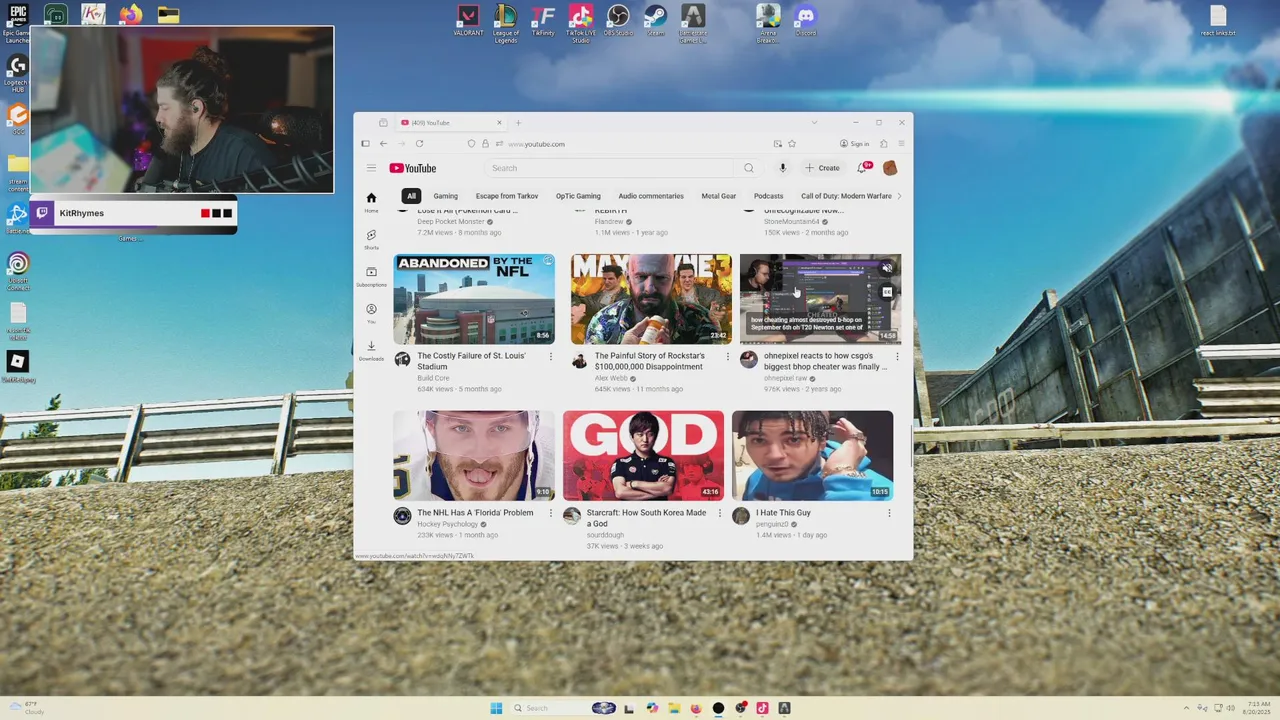Select the Metal Gear chip
Screen dimensions: 1280x720
pyautogui.click(x=719, y=196)
